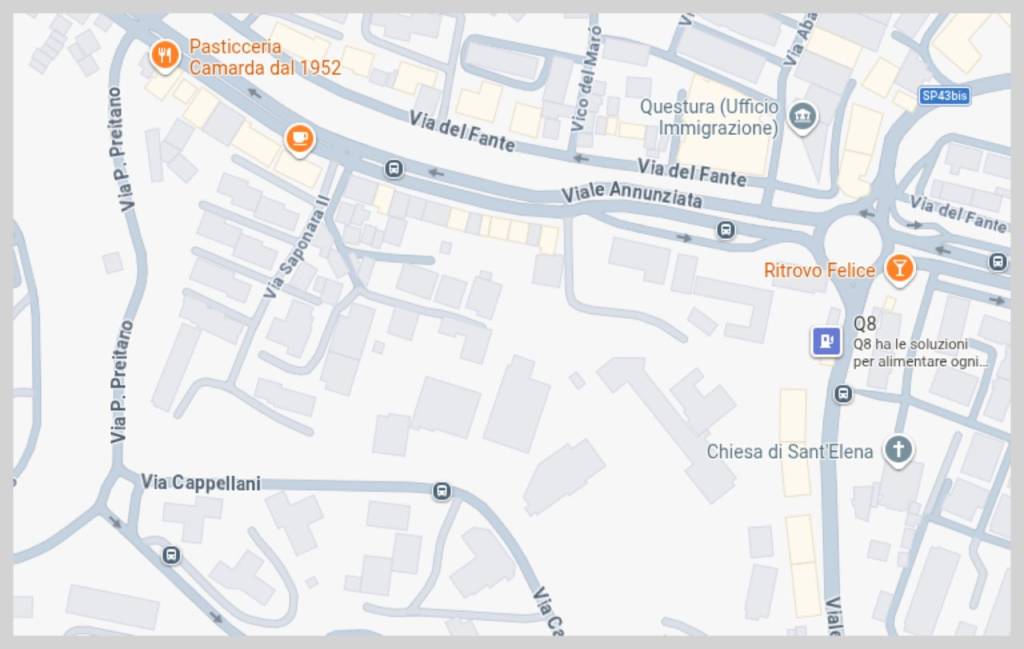
Task: Click bus stop at bottom-left near Via Cappellani
Action: click(x=171, y=556)
